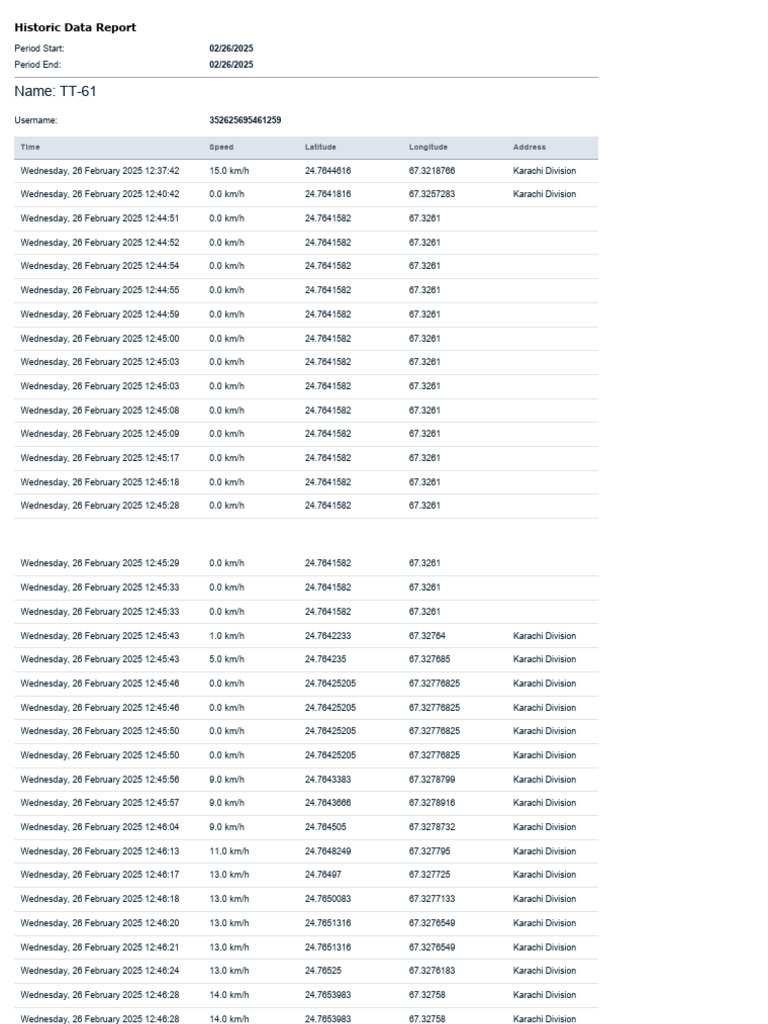Image resolution: width=768 pixels, height=1024 pixels.
Task: Click the Name: TT-61 title
Action: pos(56,91)
